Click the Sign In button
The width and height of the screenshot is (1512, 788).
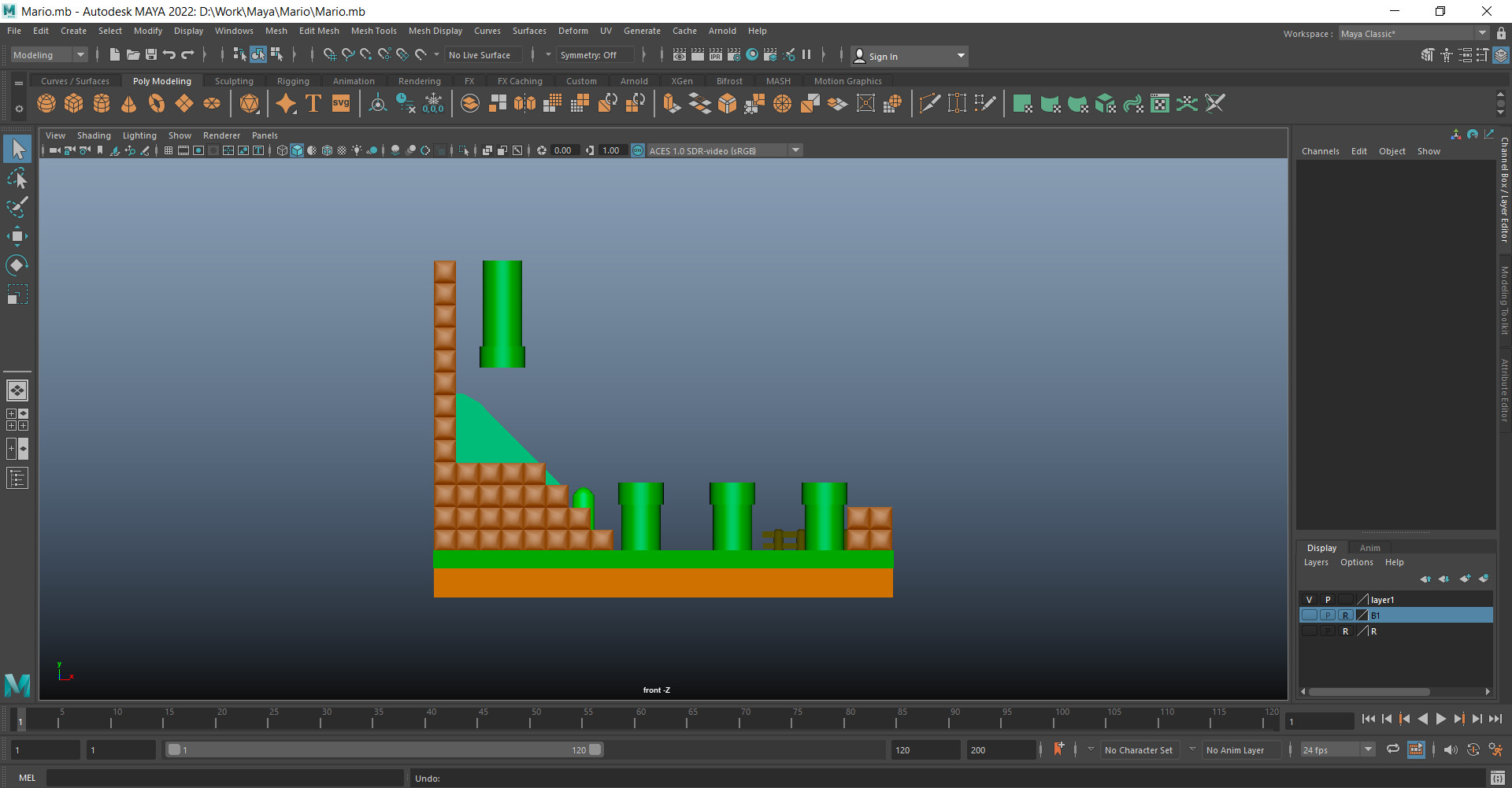tap(883, 57)
